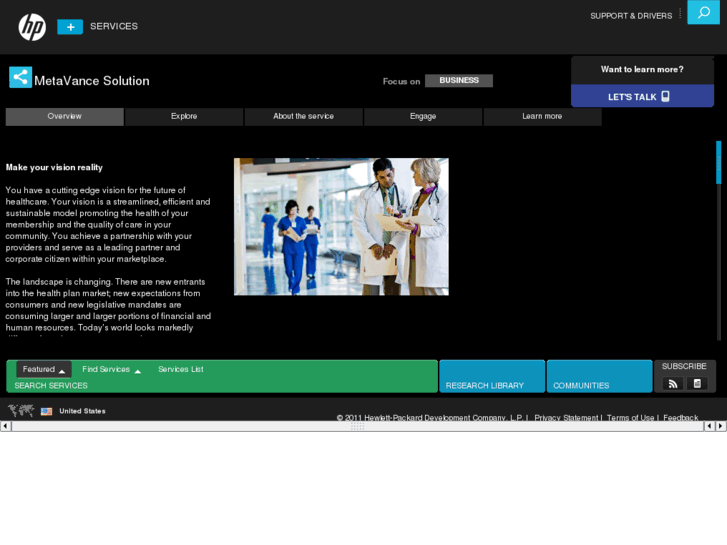This screenshot has height=545, width=727.
Task: Click the Feedback link
Action: (681, 417)
